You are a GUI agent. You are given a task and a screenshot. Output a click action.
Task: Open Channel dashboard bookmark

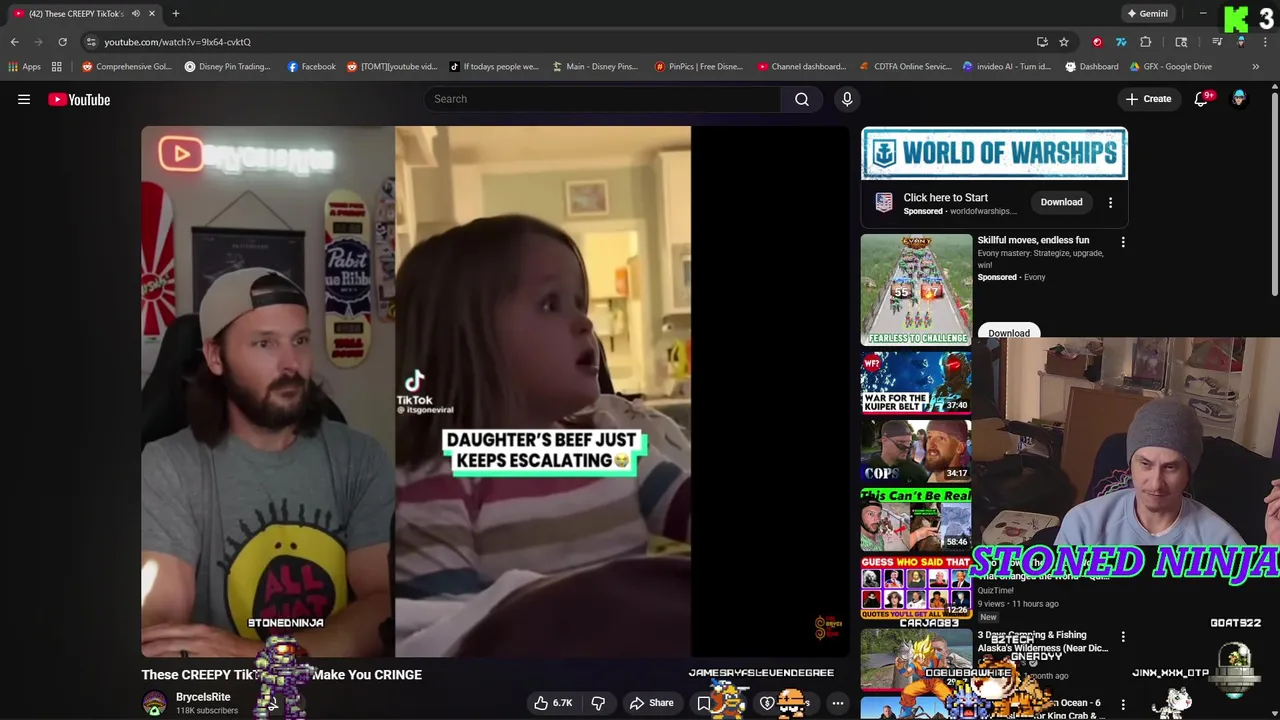pyautogui.click(x=802, y=67)
